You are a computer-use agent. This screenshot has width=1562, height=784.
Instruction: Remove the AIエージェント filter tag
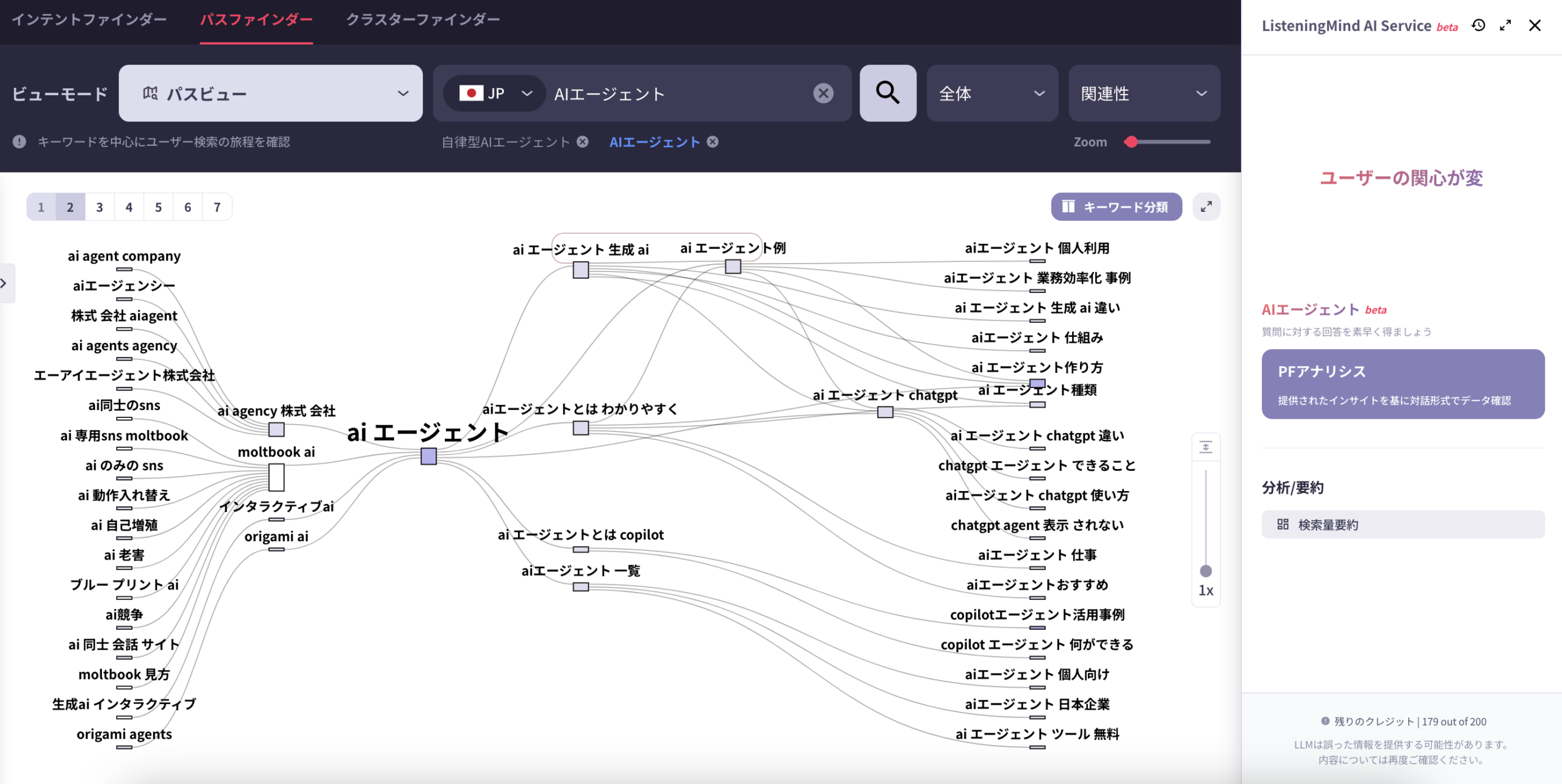click(712, 142)
